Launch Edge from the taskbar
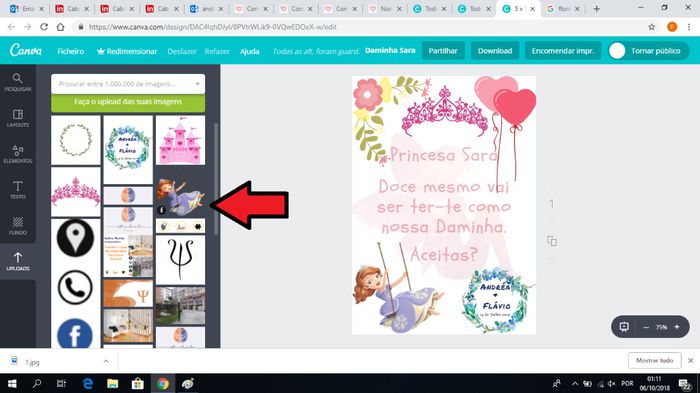 (x=88, y=384)
